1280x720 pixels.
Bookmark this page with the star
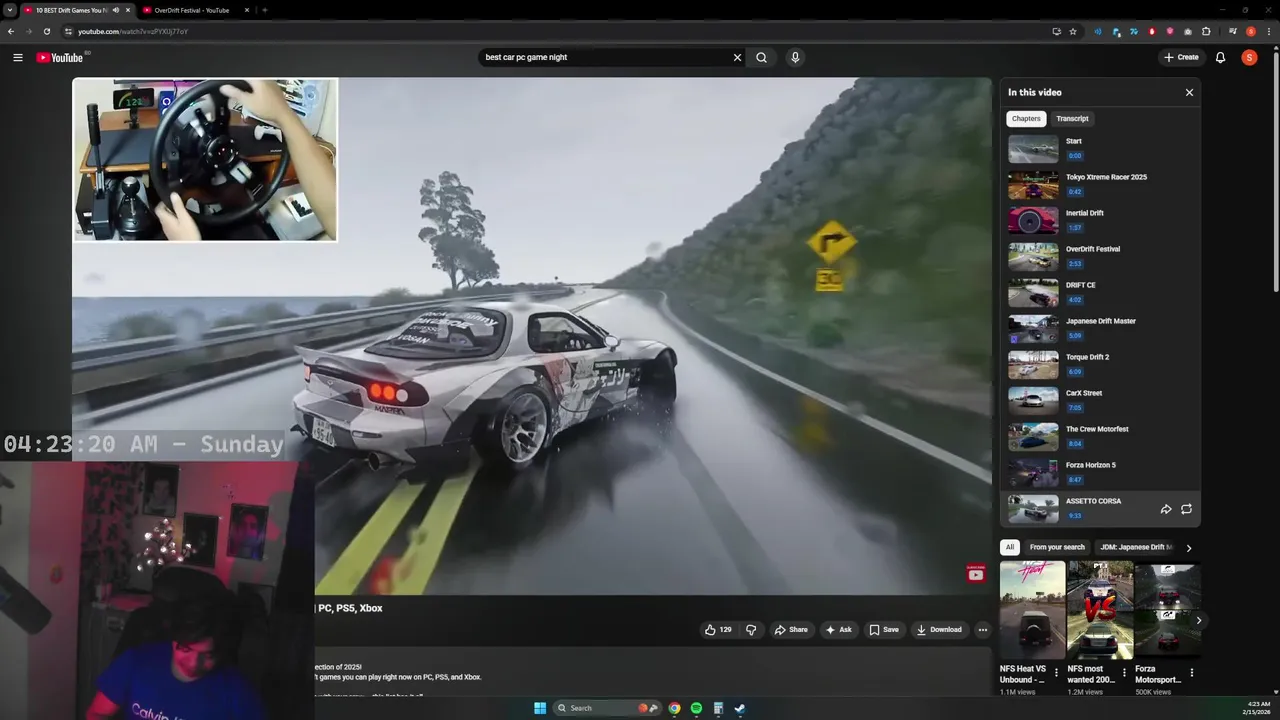(1073, 31)
